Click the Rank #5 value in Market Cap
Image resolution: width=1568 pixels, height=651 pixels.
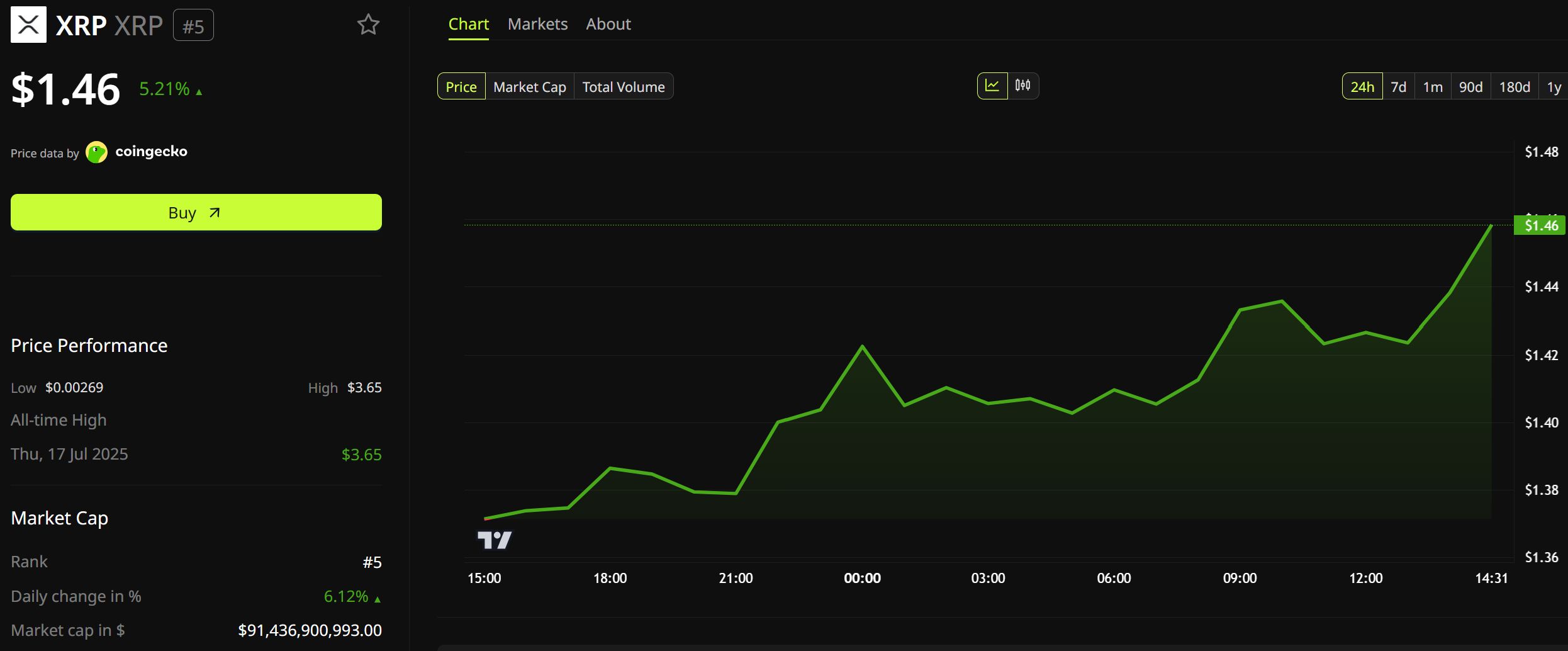tap(372, 562)
